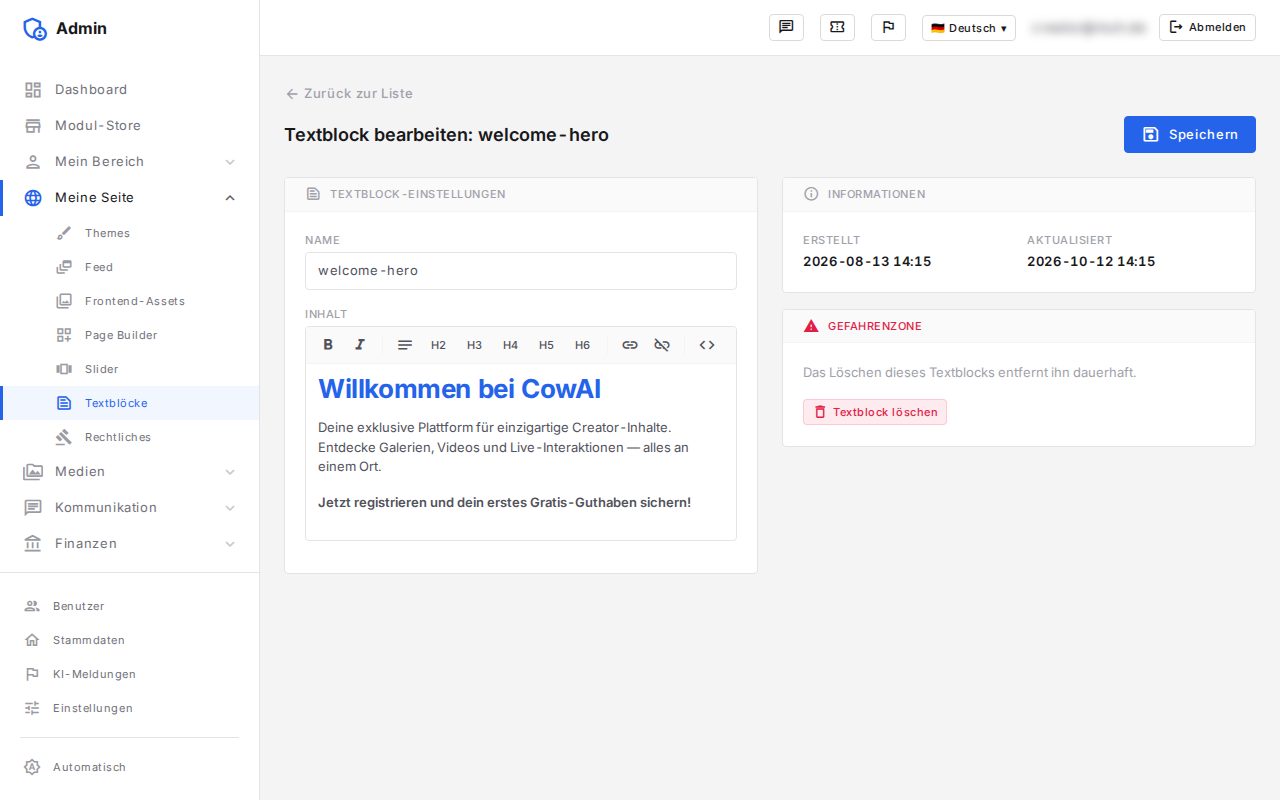This screenshot has height=800, width=1280.
Task: Open Rechtliches submenu item
Action: [x=130, y=437]
